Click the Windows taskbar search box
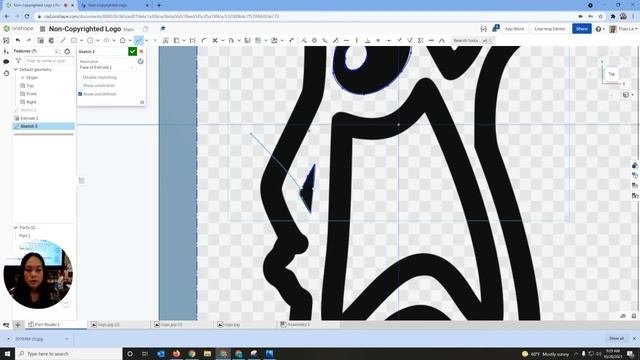 (x=69, y=353)
